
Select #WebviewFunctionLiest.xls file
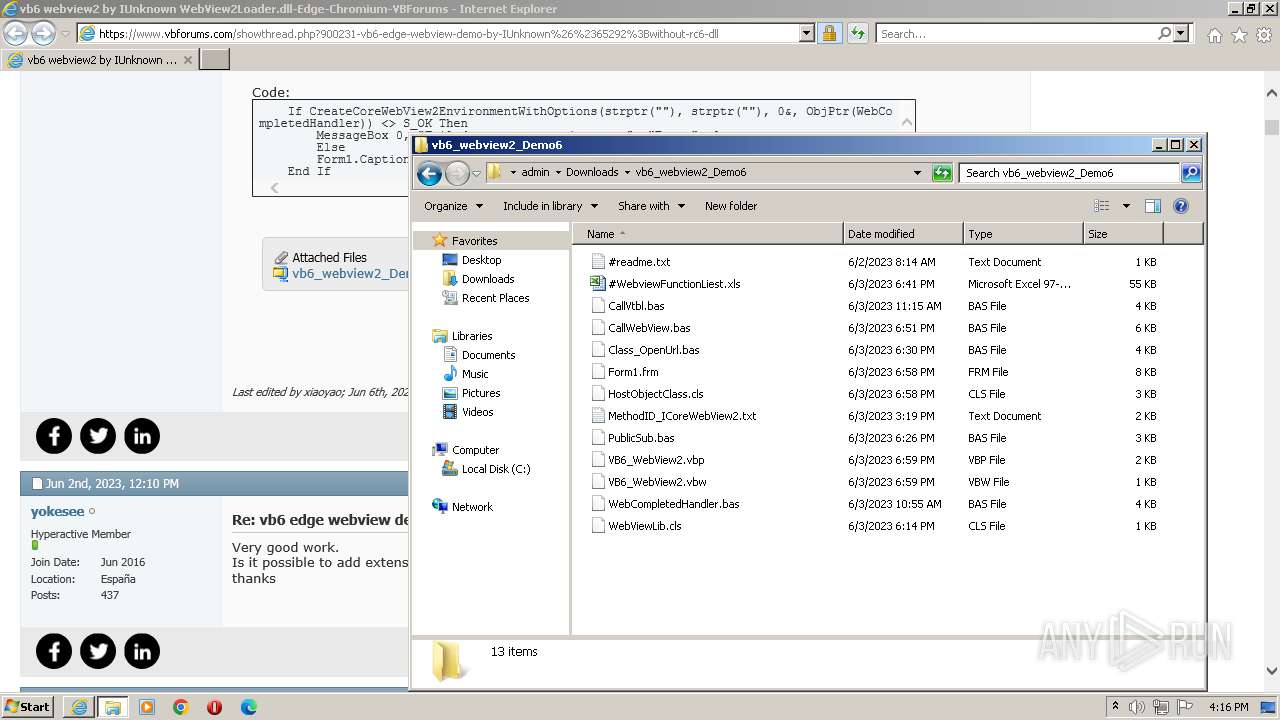coord(674,284)
